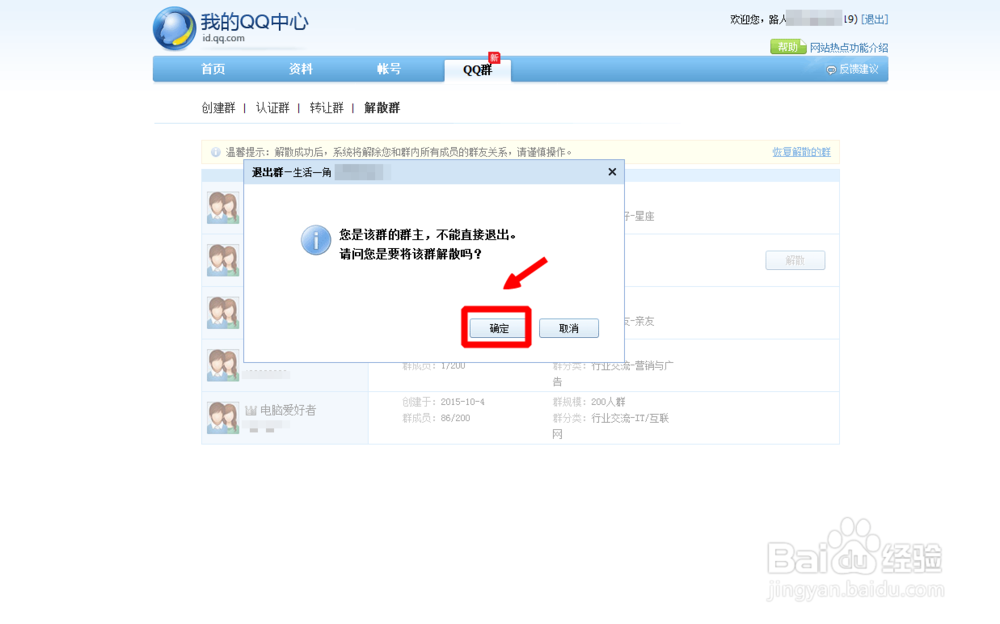Open the 帐号 tab
Image resolution: width=1000 pixels, height=624 pixels.
(389, 69)
